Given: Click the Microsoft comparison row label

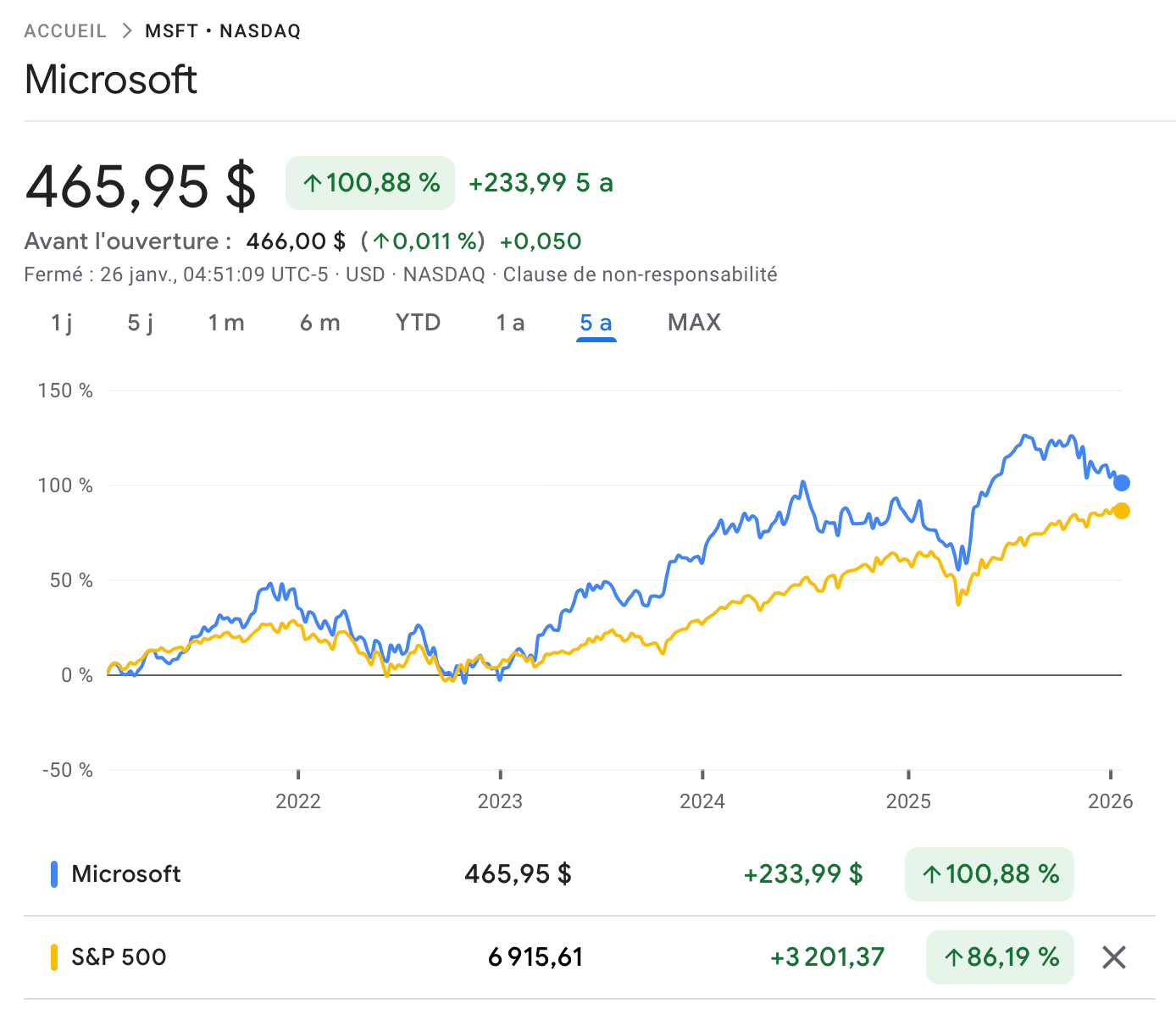Looking at the screenshot, I should click(126, 874).
